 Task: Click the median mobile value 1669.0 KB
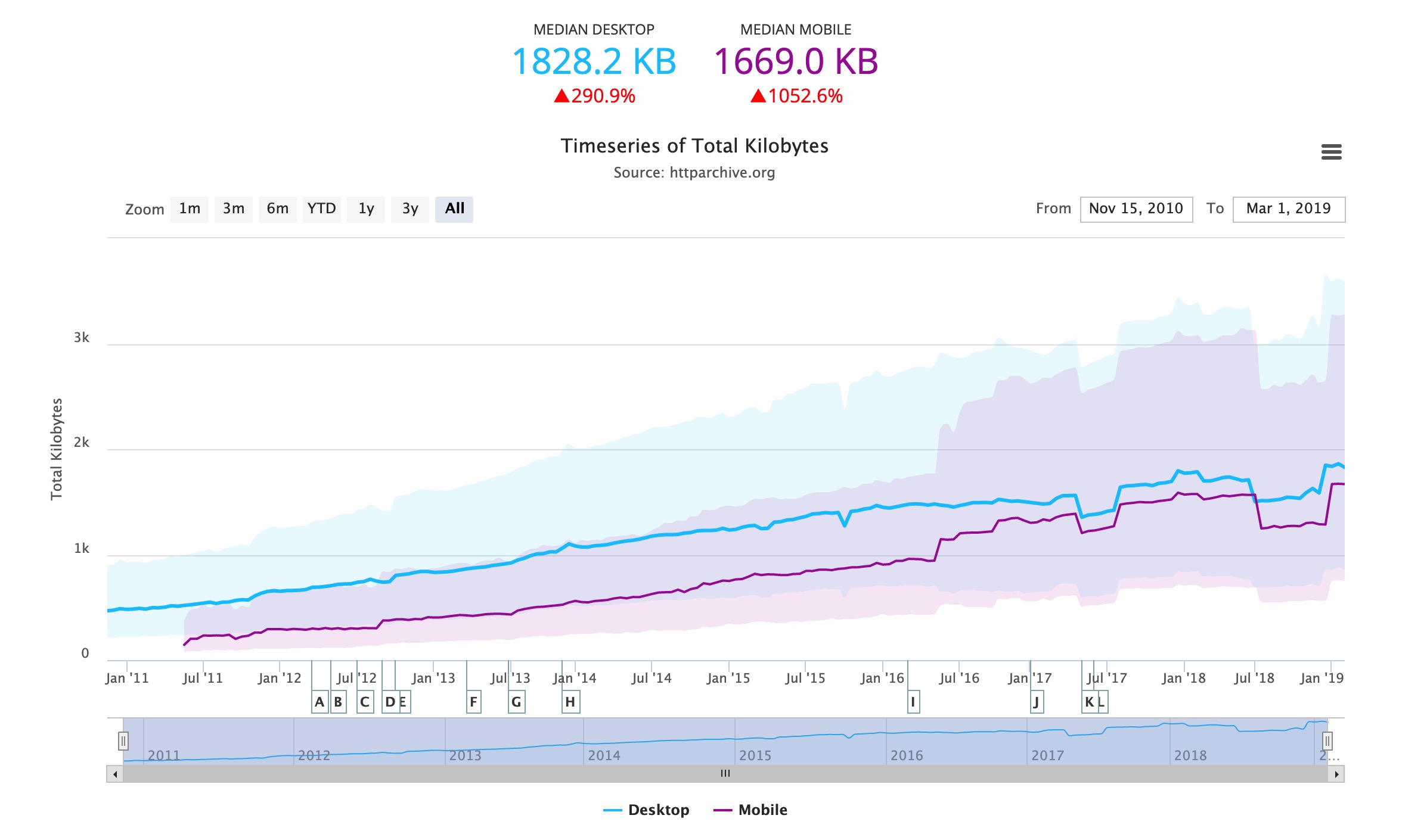click(x=796, y=61)
